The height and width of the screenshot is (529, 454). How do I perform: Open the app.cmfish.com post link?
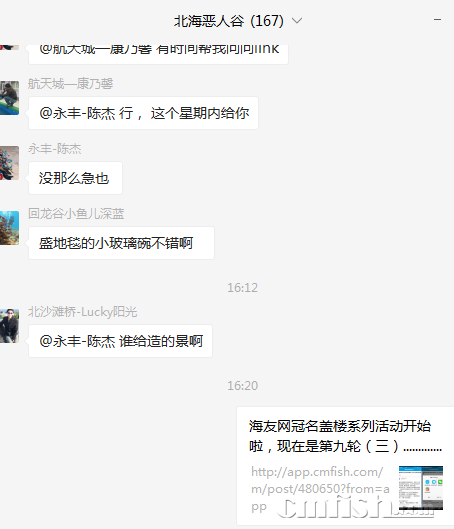tap(320, 489)
